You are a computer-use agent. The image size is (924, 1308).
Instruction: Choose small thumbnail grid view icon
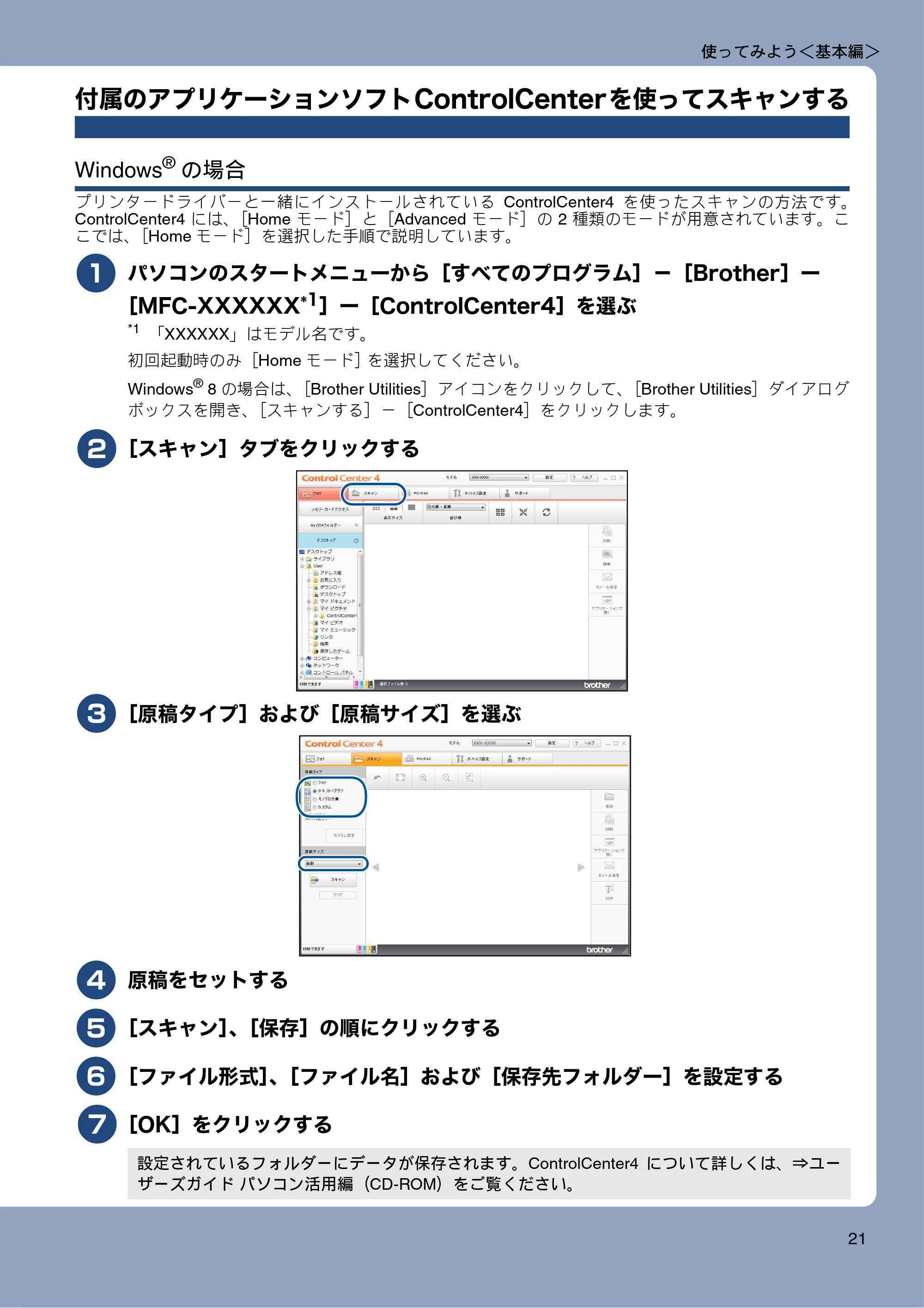(x=376, y=508)
